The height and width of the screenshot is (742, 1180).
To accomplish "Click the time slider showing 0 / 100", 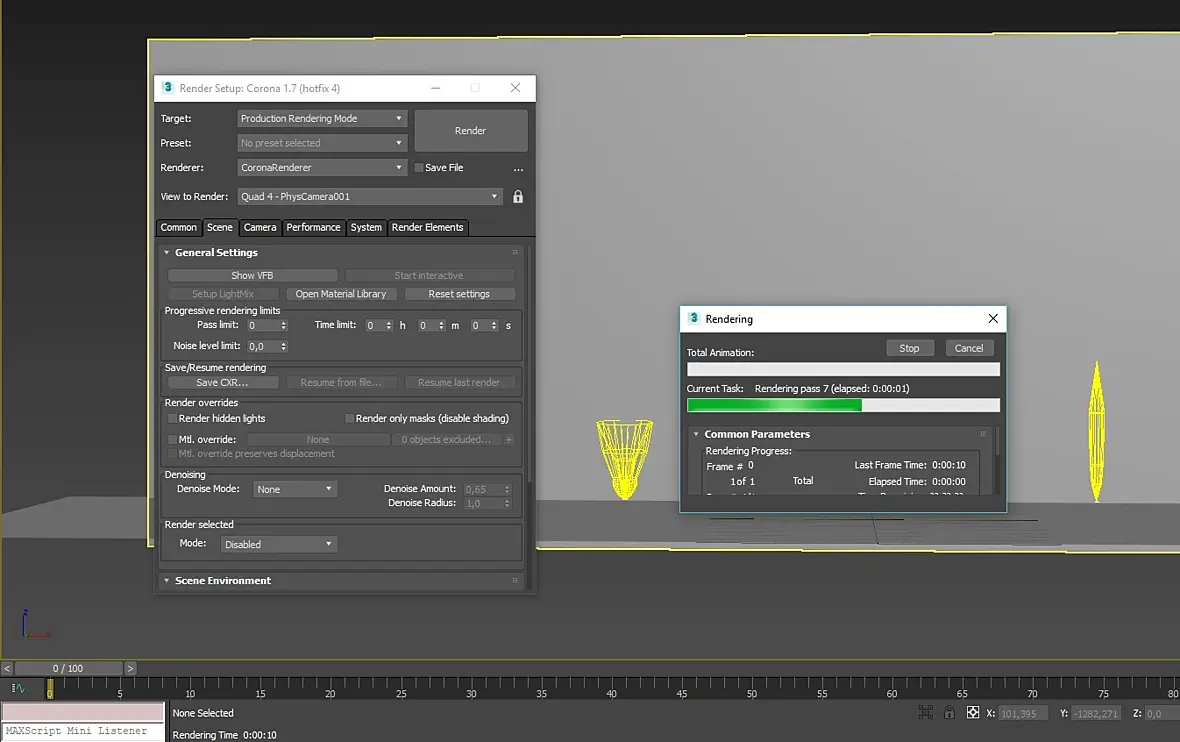I will [x=68, y=668].
